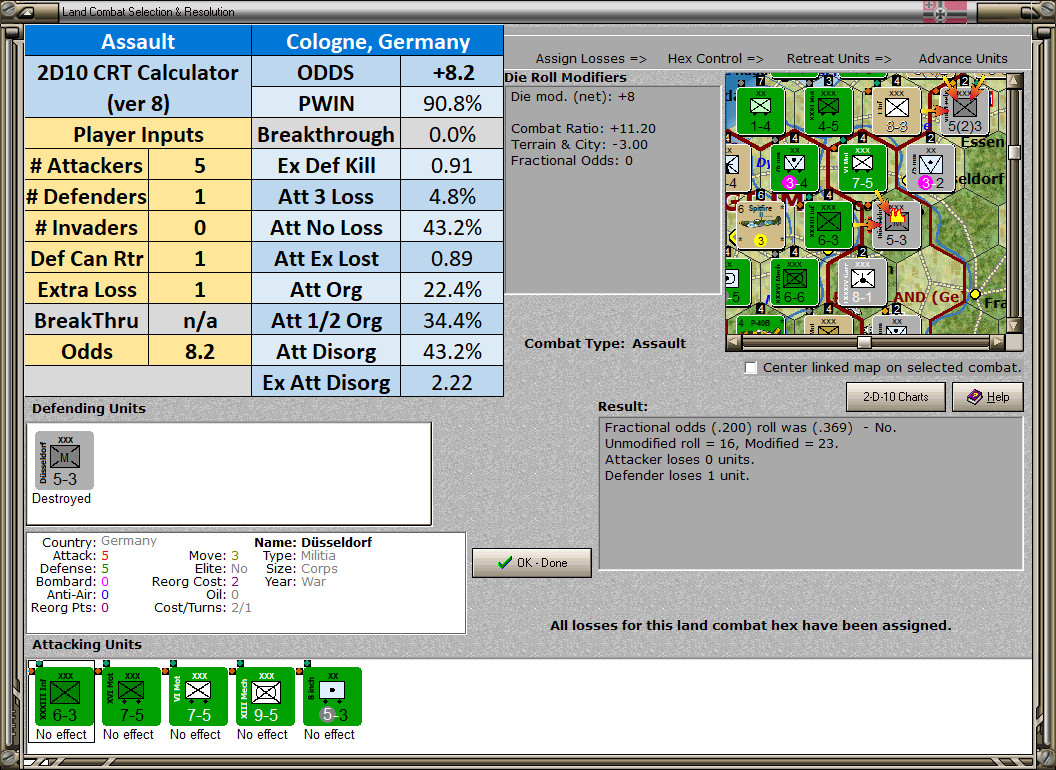The width and height of the screenshot is (1056, 770).
Task: Select the VI Mot 7-5 attacking unit
Action: pos(199,697)
